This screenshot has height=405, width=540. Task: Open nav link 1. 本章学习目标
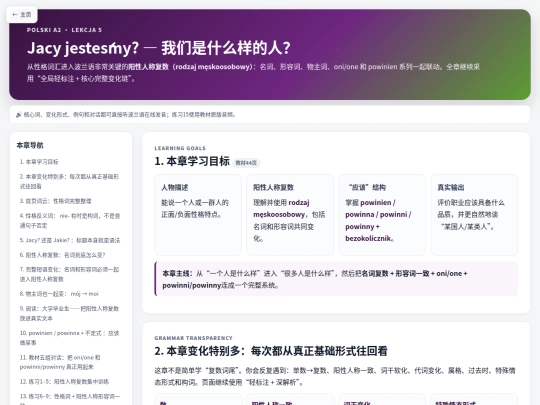tap(39, 162)
